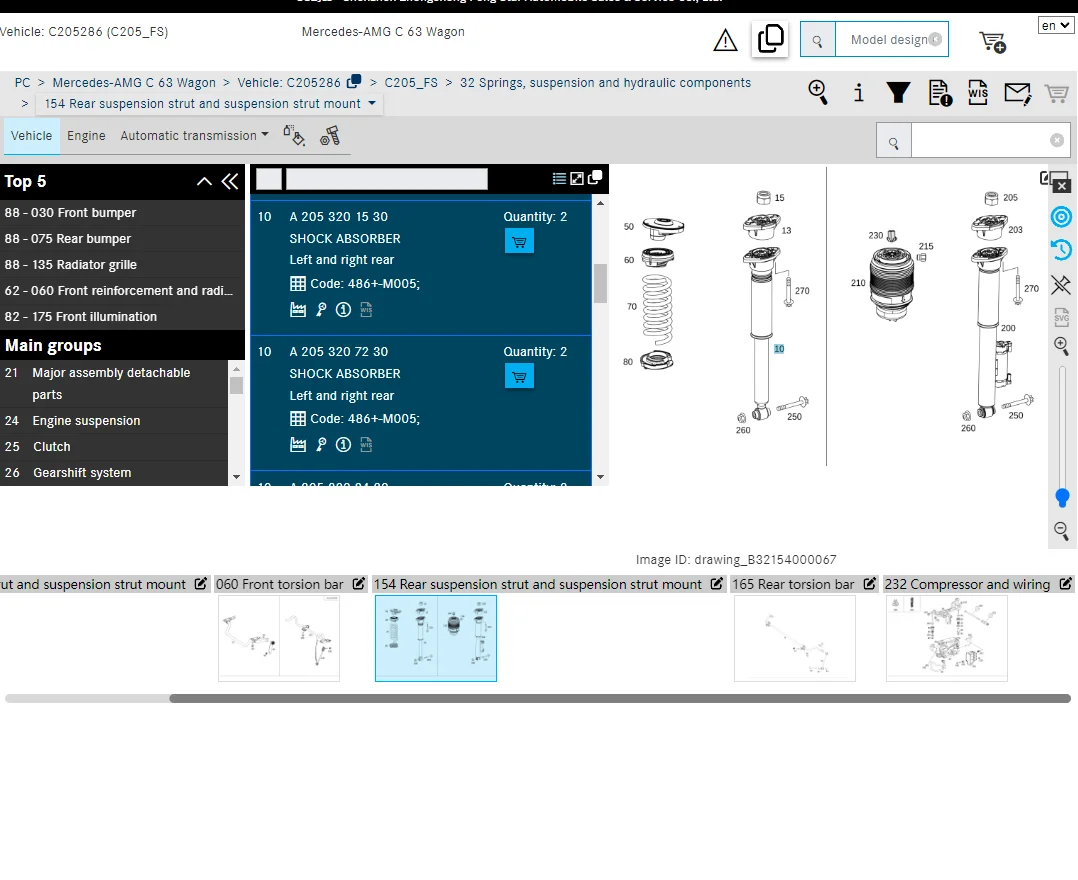Toggle the pin icon in image toolbar
Image resolution: width=1078 pixels, height=880 pixels.
click(x=1062, y=285)
